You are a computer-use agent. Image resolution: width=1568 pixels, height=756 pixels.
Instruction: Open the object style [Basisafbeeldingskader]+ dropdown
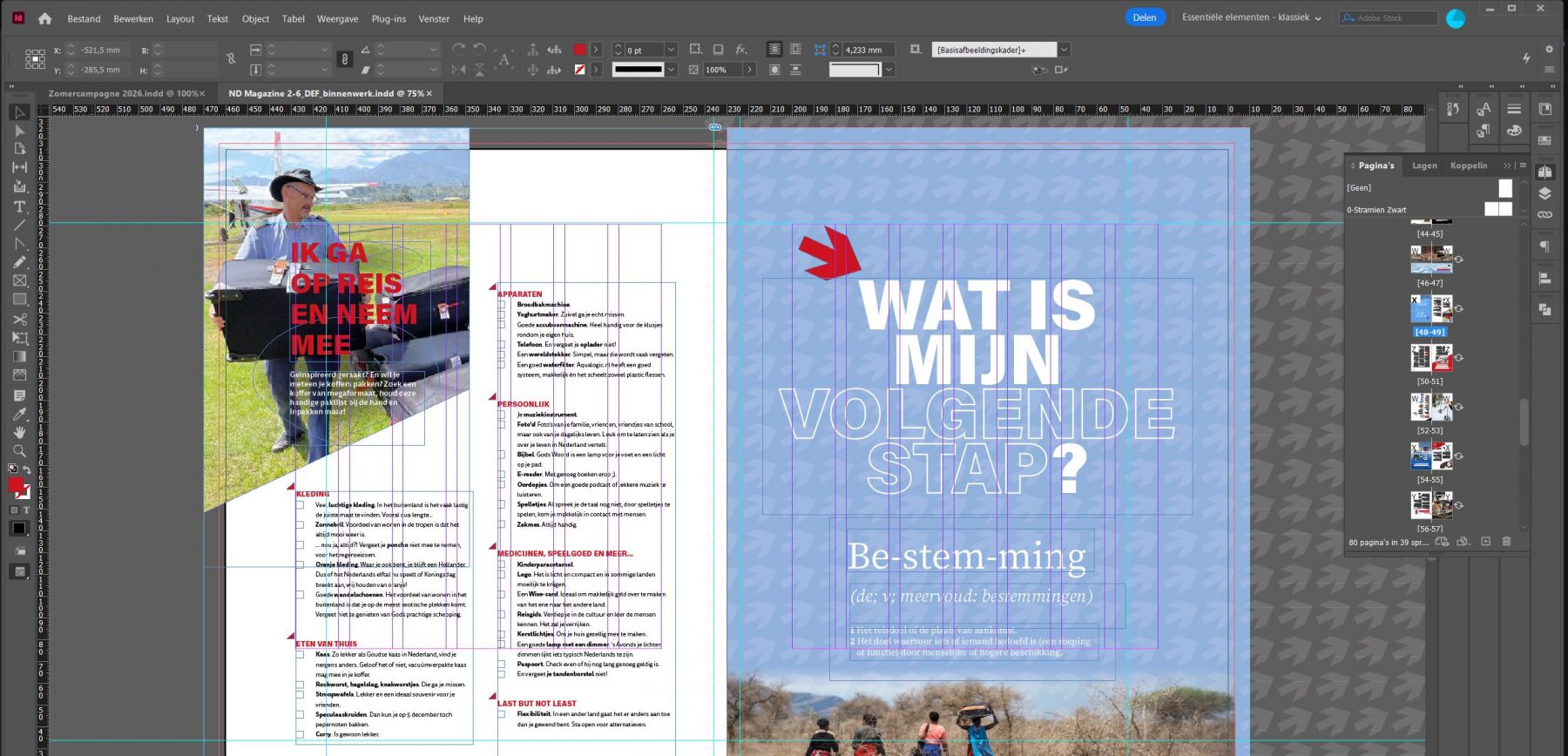(x=1064, y=50)
